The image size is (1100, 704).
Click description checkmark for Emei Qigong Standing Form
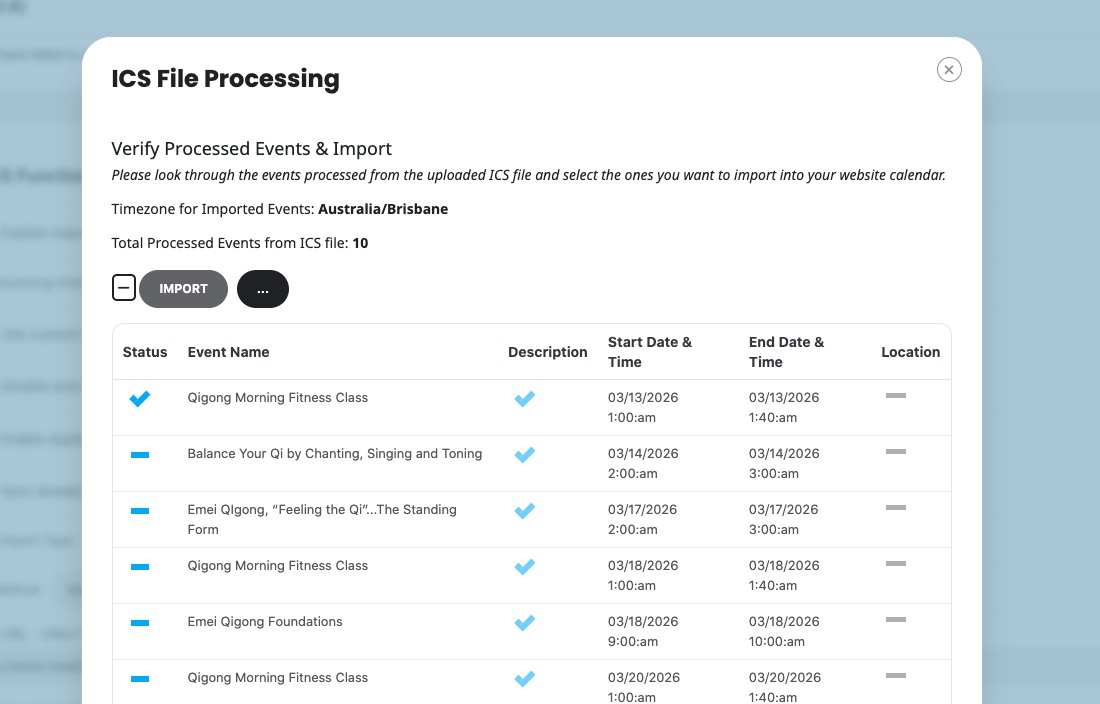coord(525,511)
